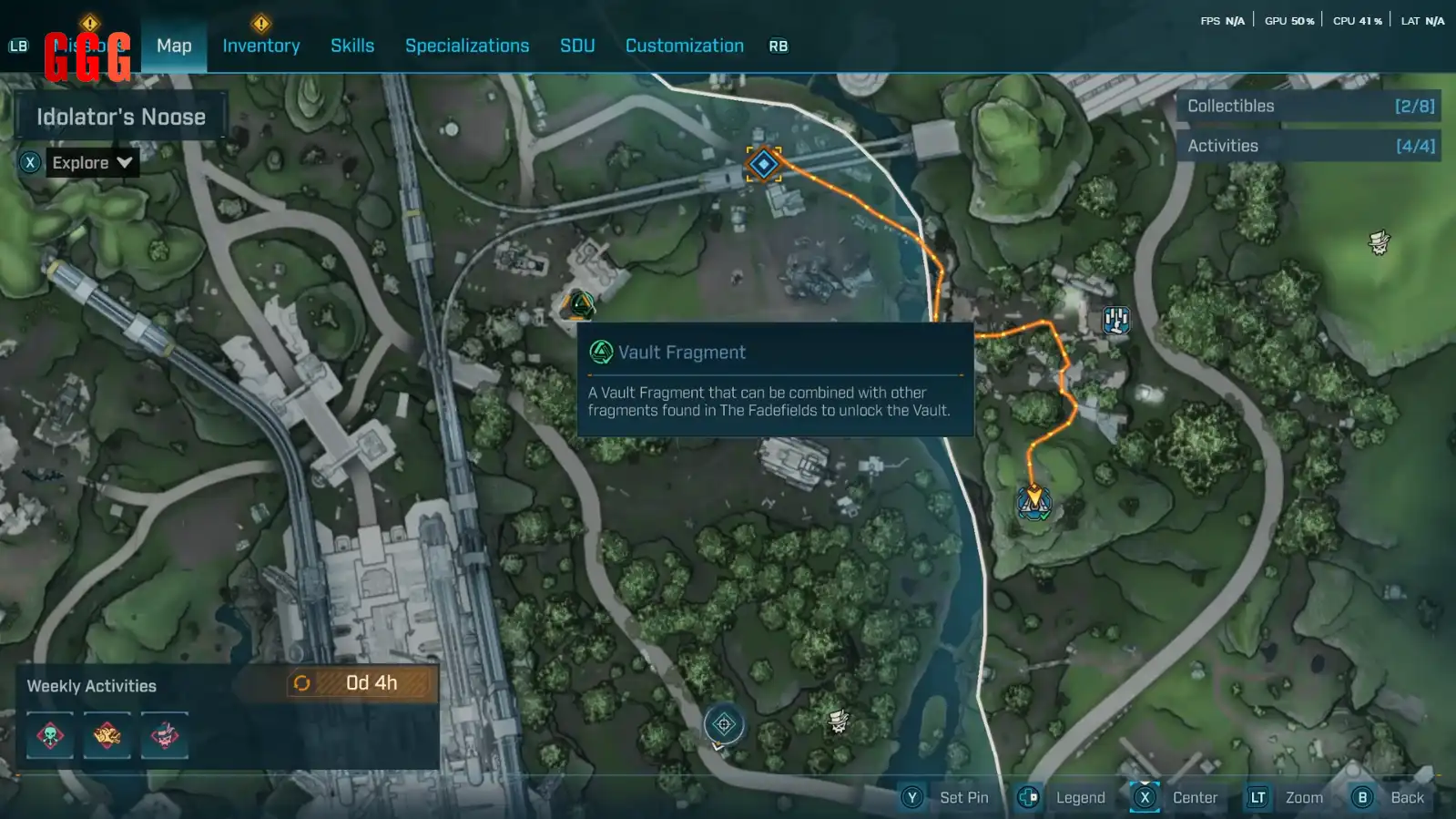Click the Vault Fragment map marker
The width and height of the screenshot is (1456, 819).
pos(579,304)
